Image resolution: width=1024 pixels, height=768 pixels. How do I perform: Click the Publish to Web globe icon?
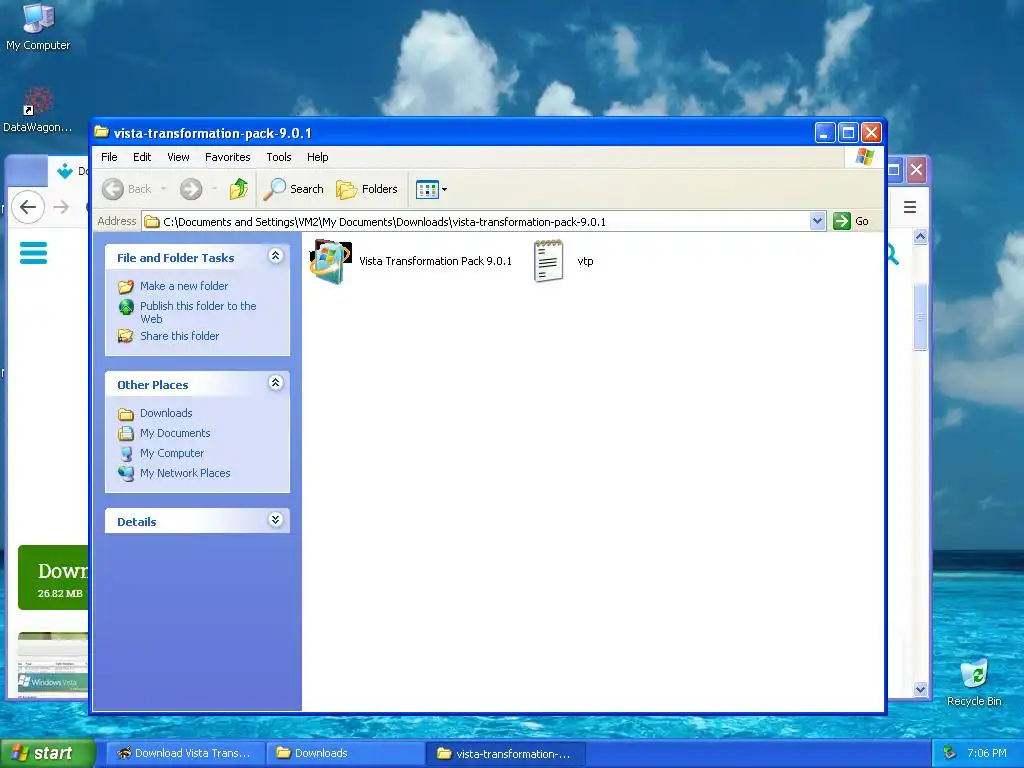pos(126,306)
